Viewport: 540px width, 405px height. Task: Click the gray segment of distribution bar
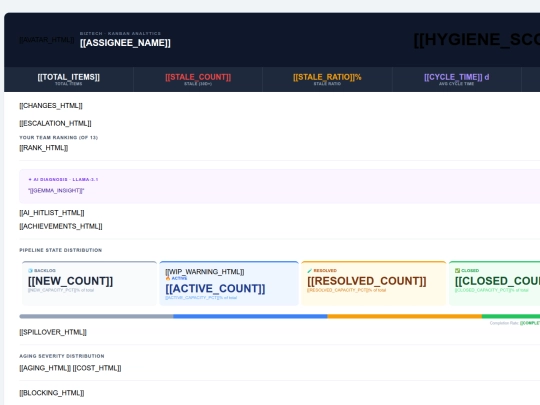(96, 316)
